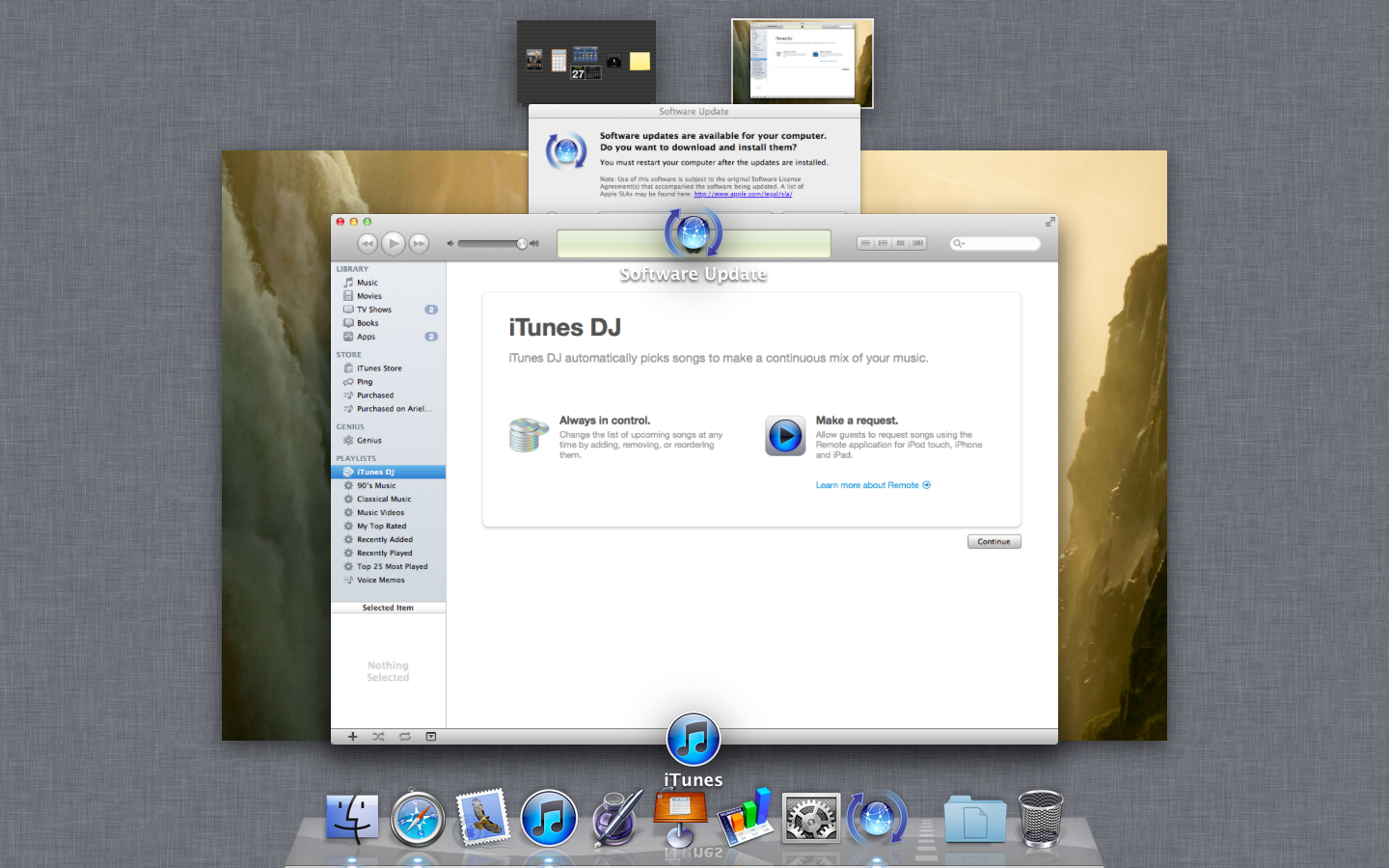Open Pages inkwell icon in dock
The width and height of the screenshot is (1389, 868).
point(616,818)
